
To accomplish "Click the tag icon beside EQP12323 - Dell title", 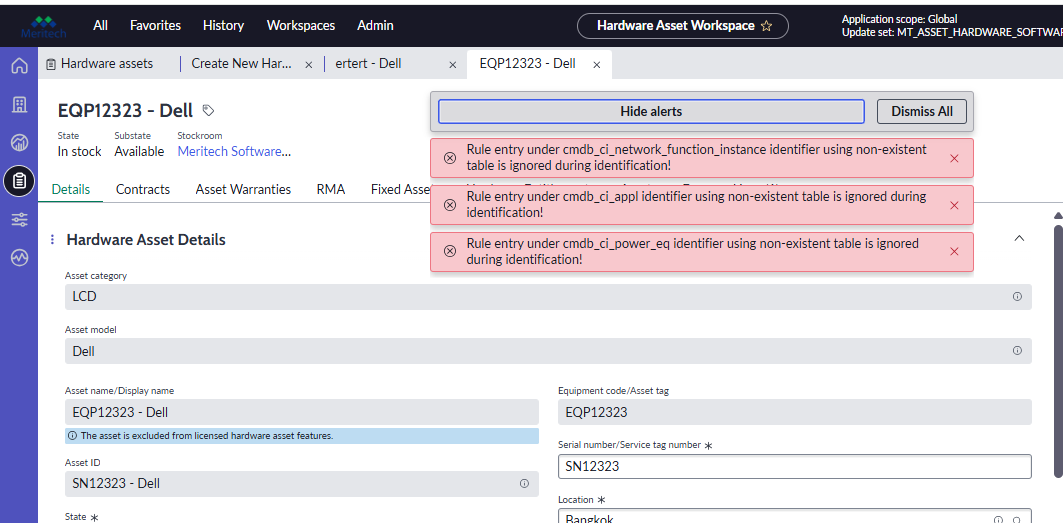I will [209, 110].
